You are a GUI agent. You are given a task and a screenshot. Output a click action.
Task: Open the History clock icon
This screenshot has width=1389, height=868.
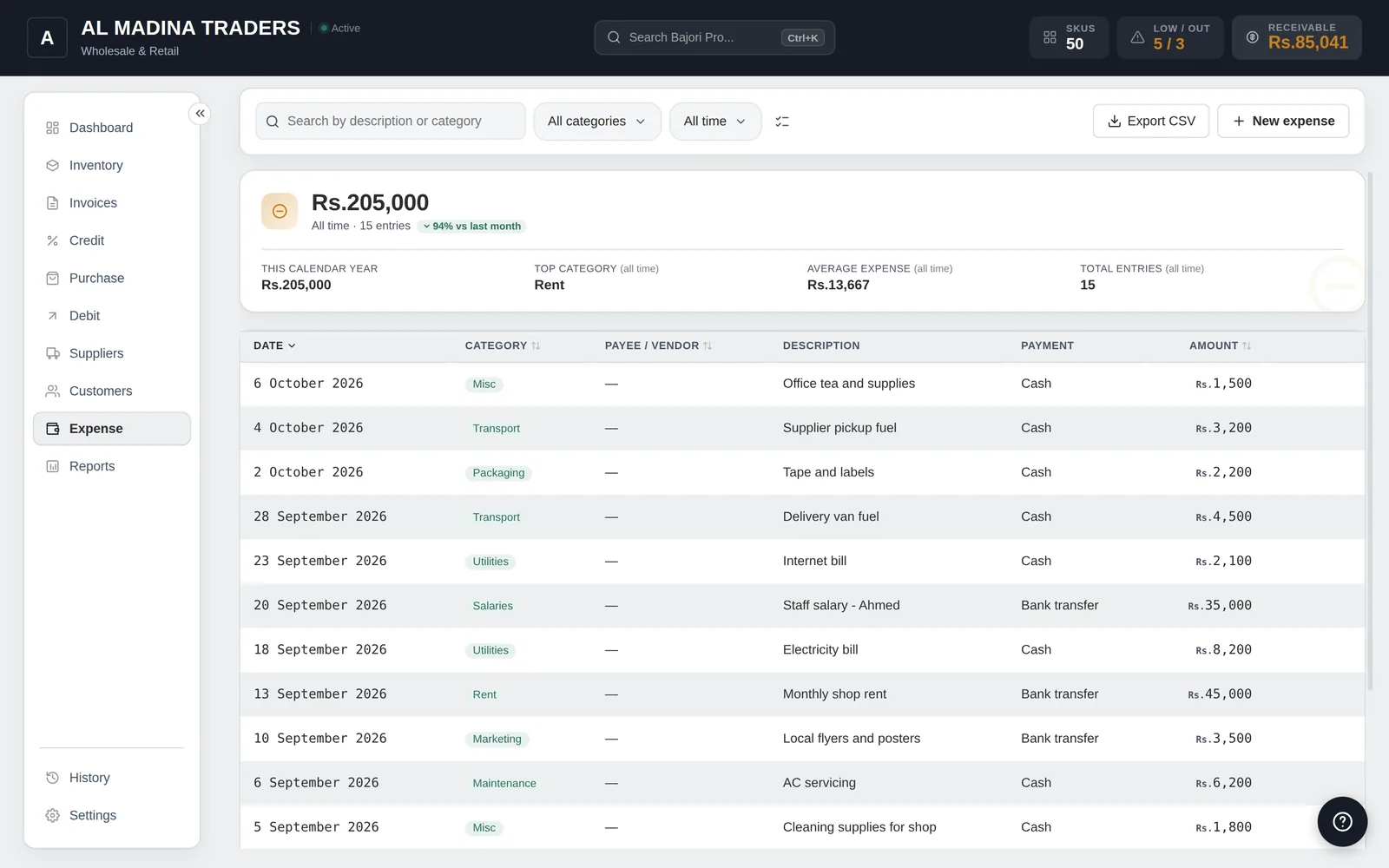click(x=52, y=778)
